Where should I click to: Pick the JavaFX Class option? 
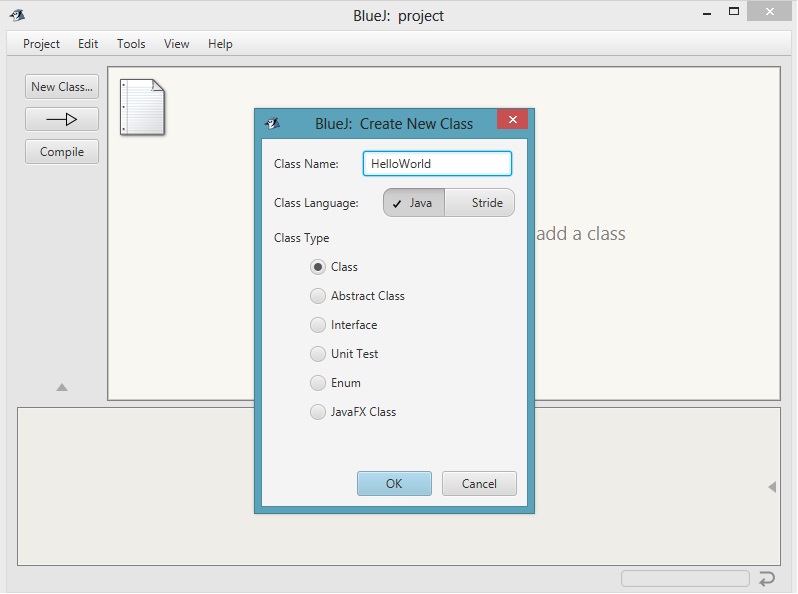click(x=318, y=412)
